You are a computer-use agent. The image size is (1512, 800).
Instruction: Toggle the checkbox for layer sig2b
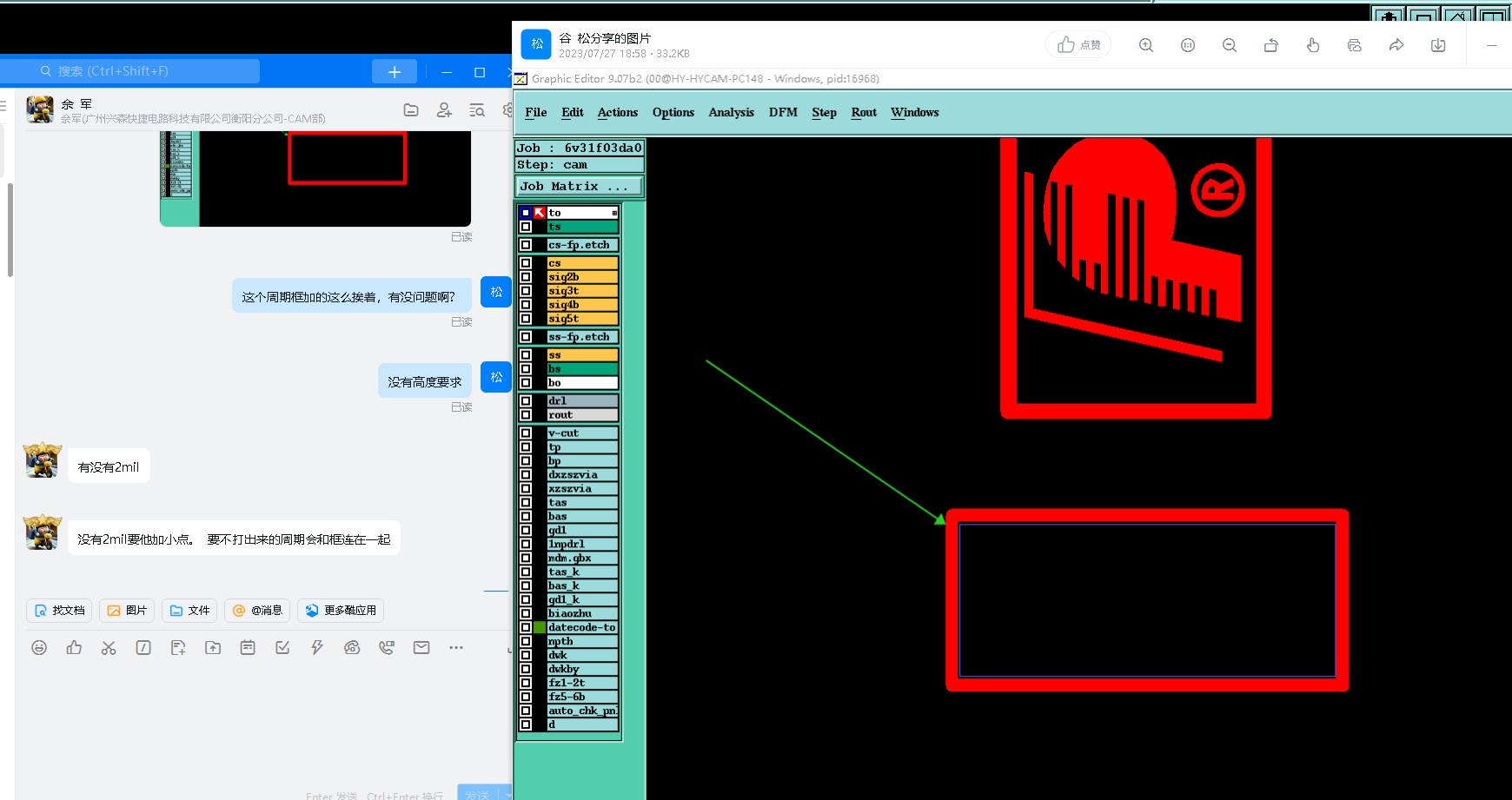(526, 277)
